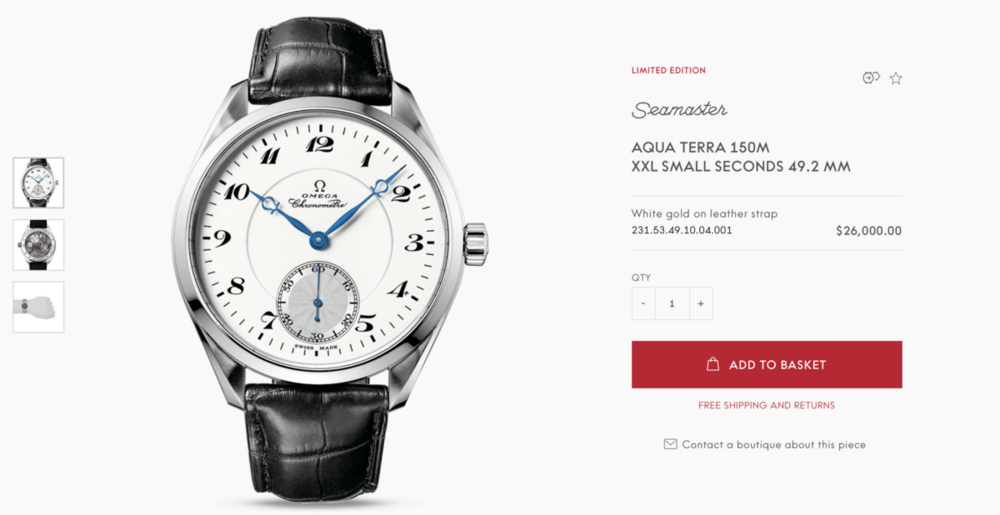Click the reference number 231.53.49.10.04.001
1000x515 pixels.
click(x=682, y=230)
